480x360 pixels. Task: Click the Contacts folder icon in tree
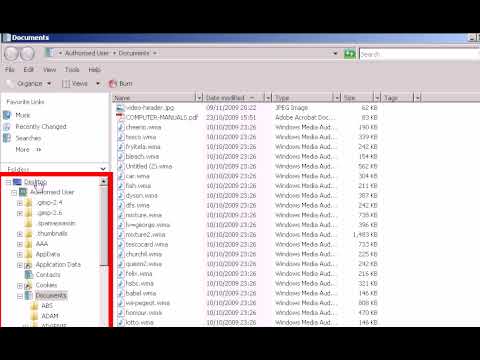[x=29, y=275]
